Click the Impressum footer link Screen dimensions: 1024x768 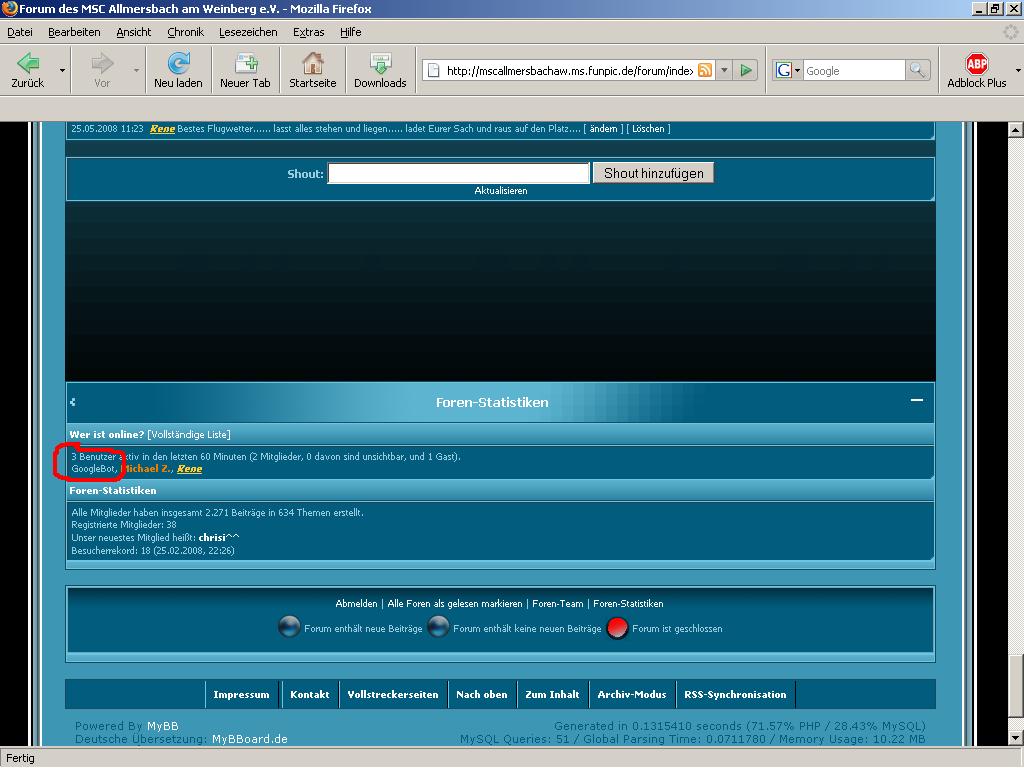point(241,694)
